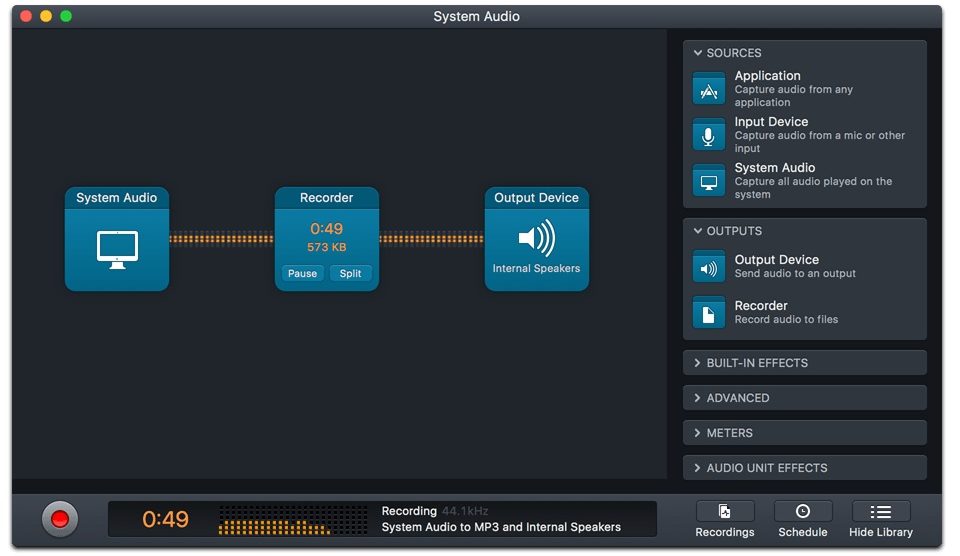The height and width of the screenshot is (556, 960).
Task: Open the Schedule clock icon
Action: 802,512
